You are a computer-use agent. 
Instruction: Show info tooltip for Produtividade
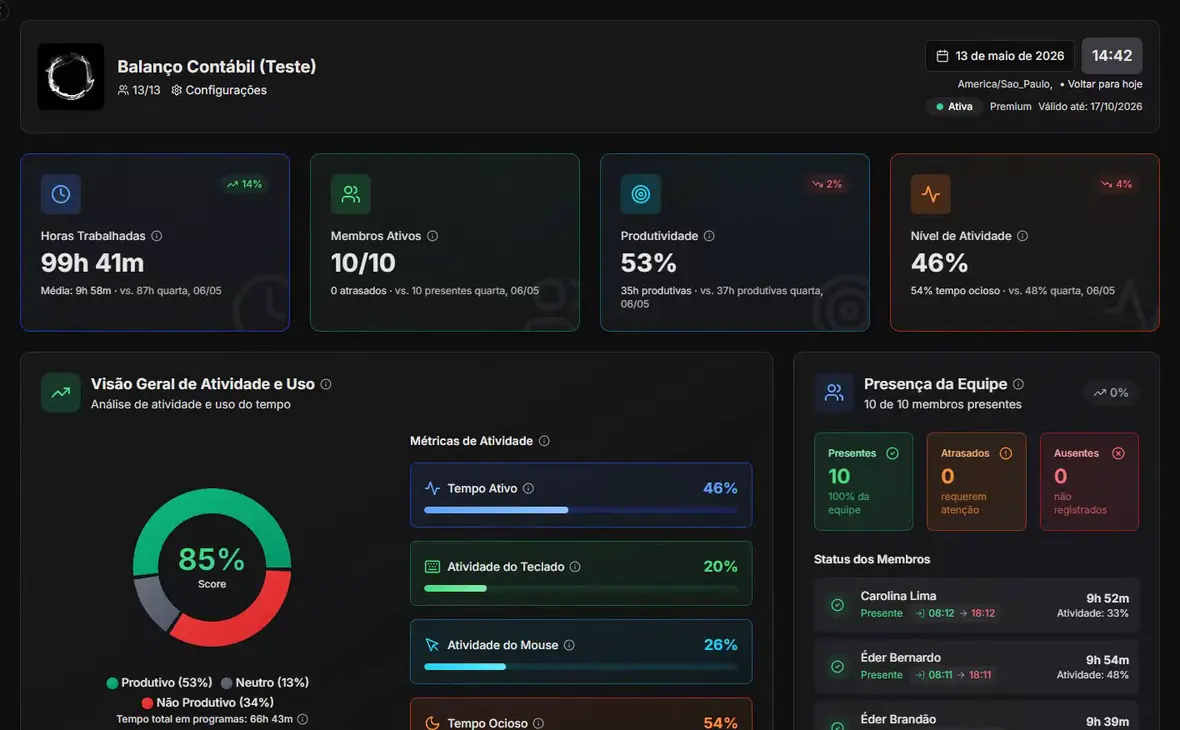(x=709, y=236)
